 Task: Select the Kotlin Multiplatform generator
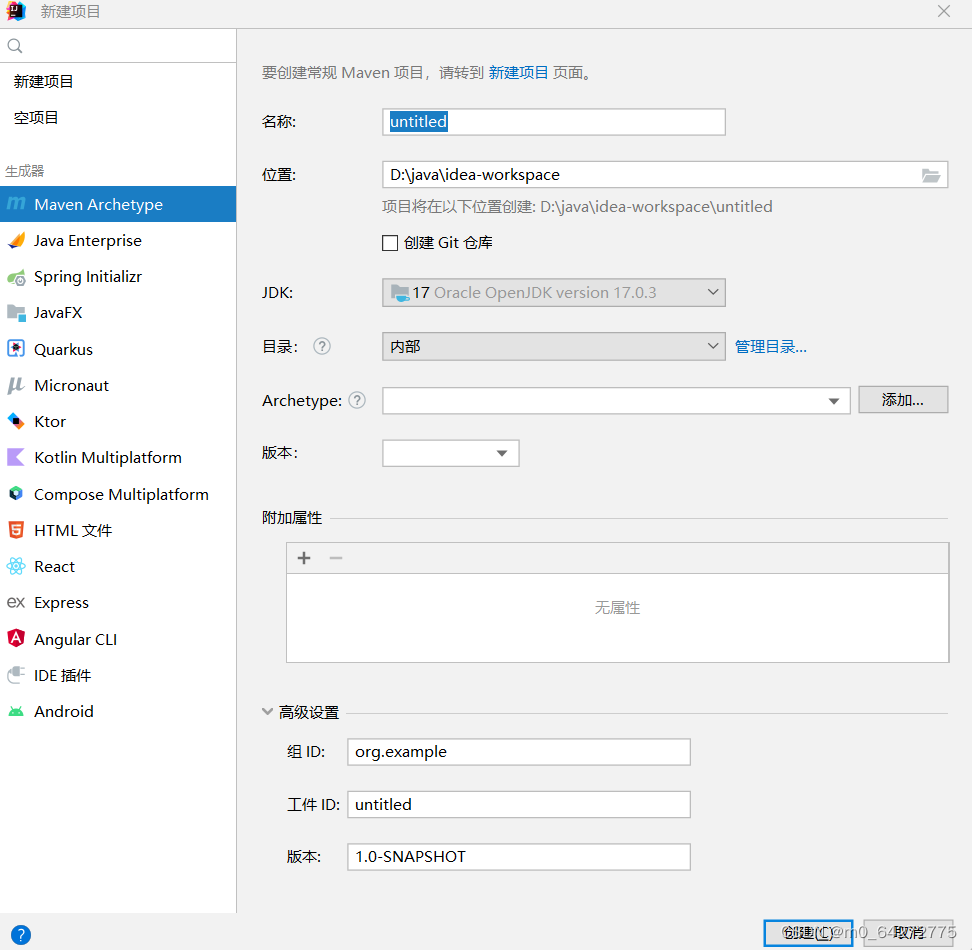pyautogui.click(x=118, y=457)
